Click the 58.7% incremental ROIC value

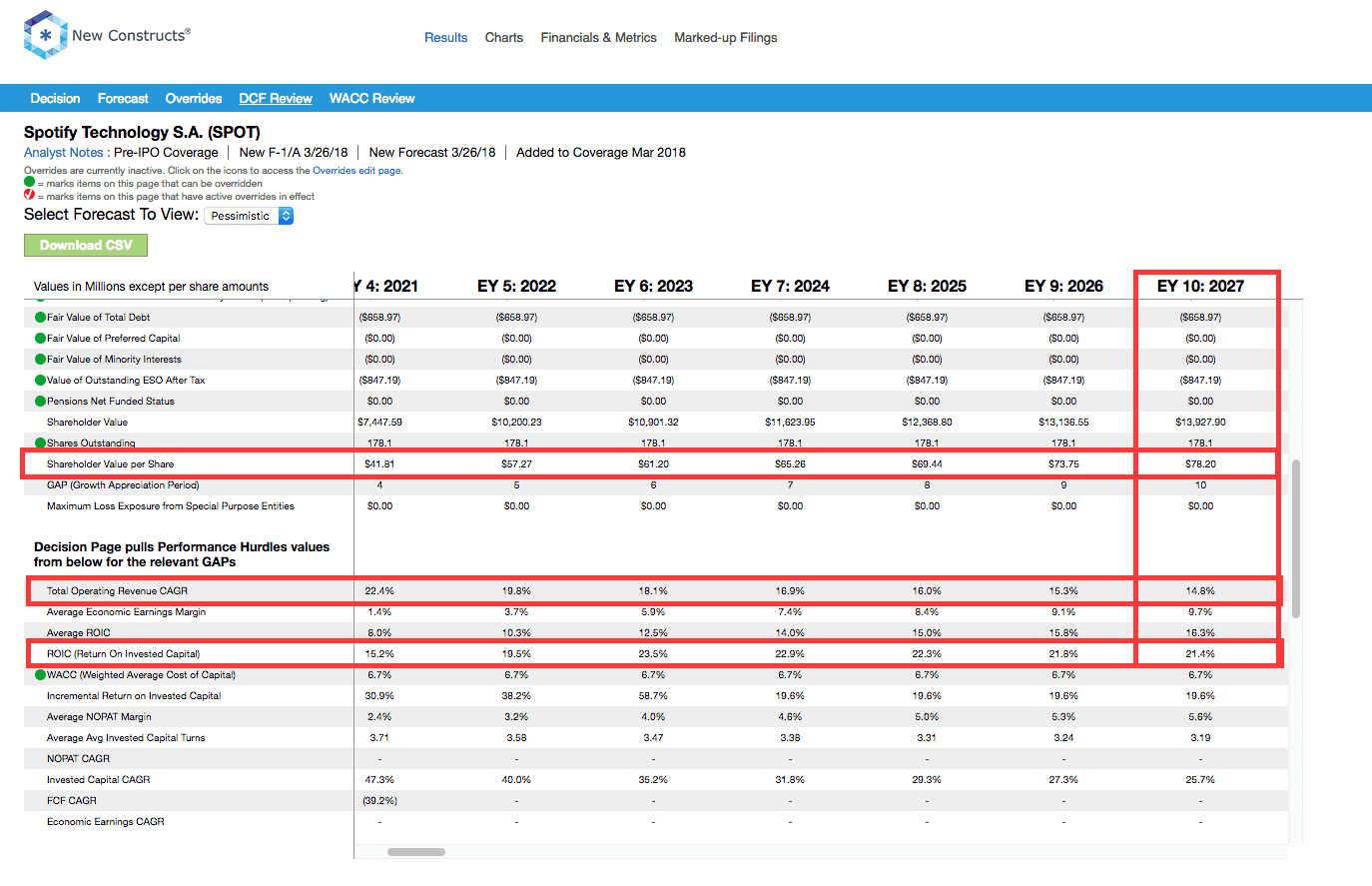(x=653, y=695)
